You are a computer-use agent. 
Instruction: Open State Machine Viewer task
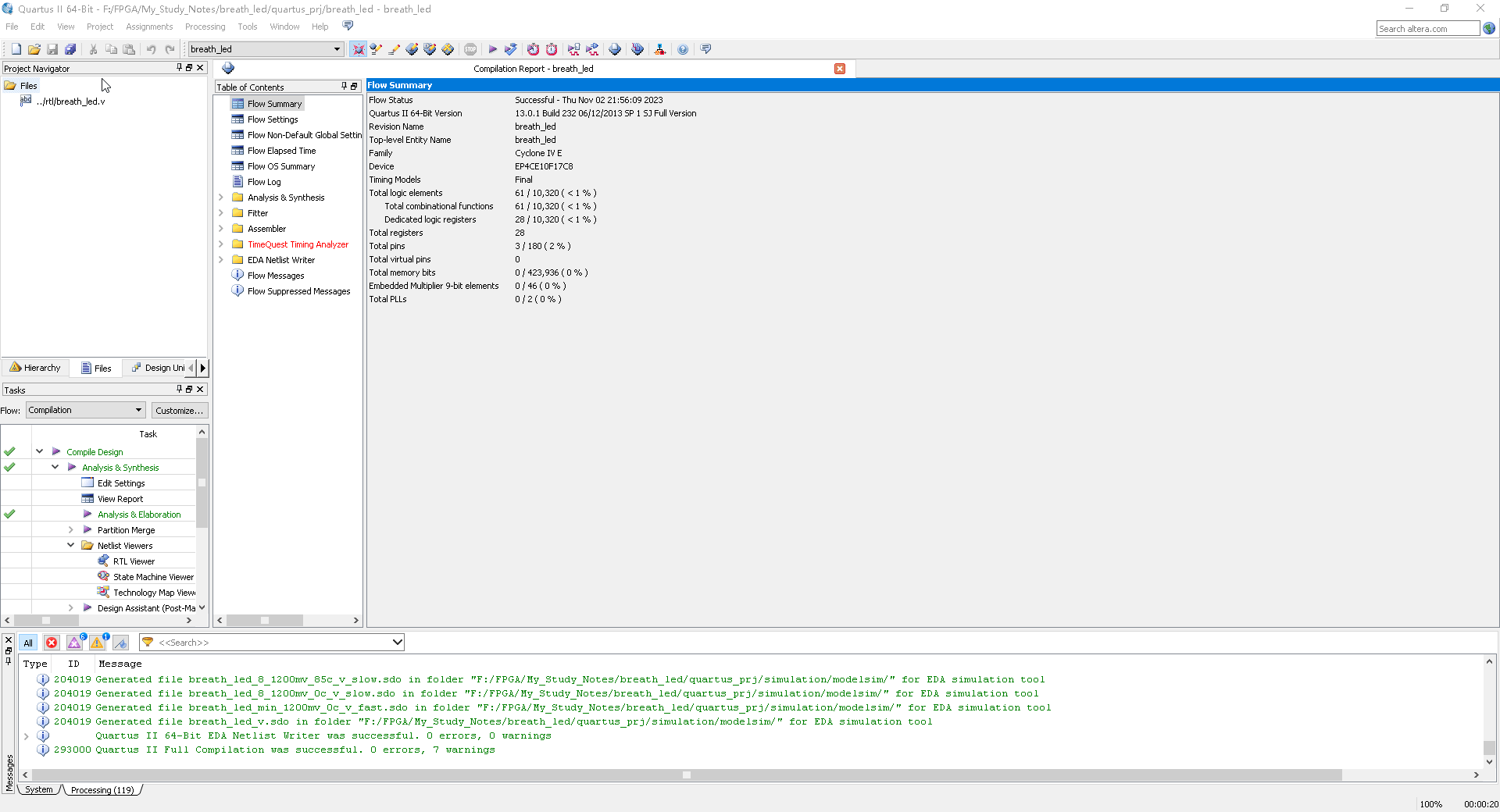[153, 577]
